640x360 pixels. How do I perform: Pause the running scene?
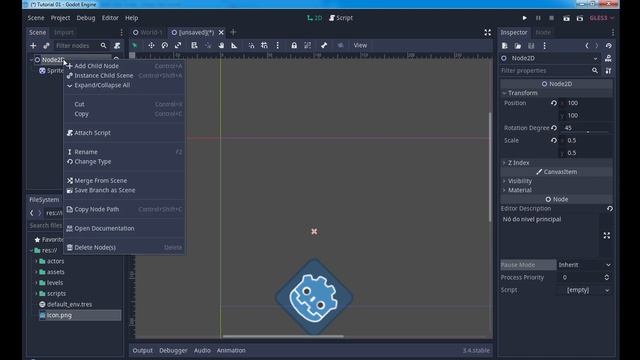point(538,18)
